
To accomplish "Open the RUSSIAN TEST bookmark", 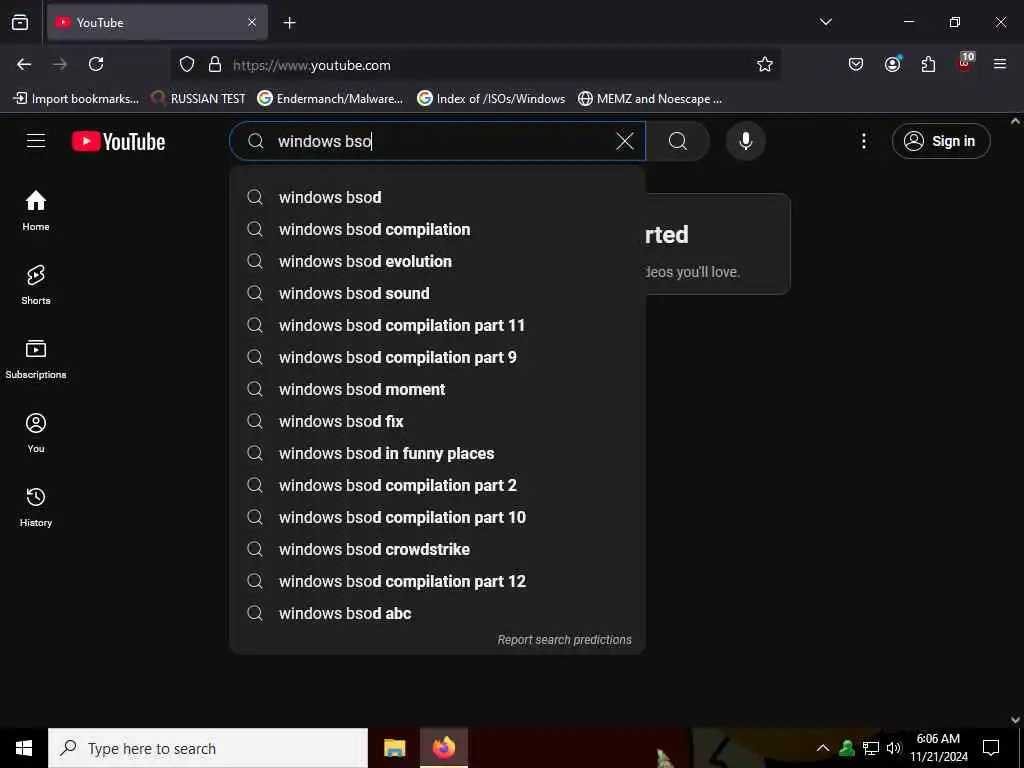I will point(199,99).
